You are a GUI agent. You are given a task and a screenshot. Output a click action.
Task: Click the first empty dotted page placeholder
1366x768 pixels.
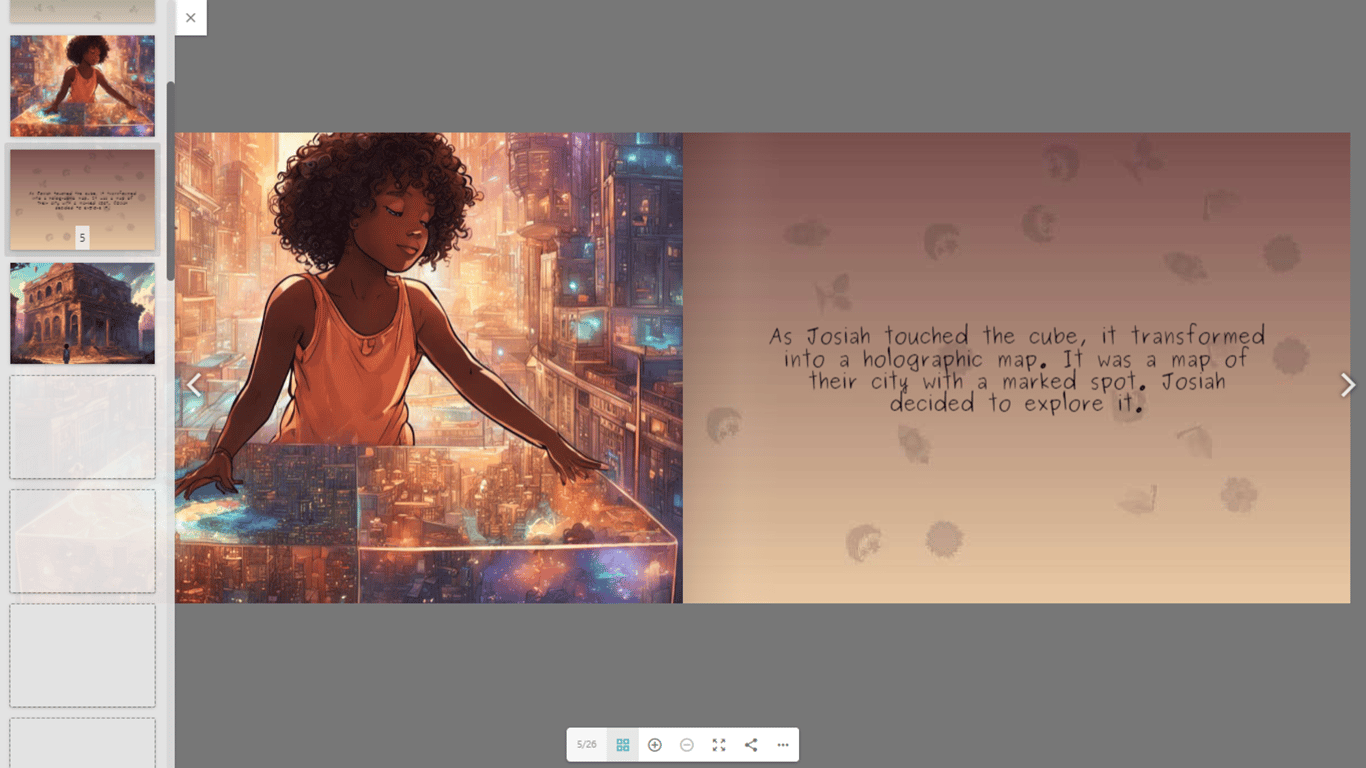(x=82, y=427)
